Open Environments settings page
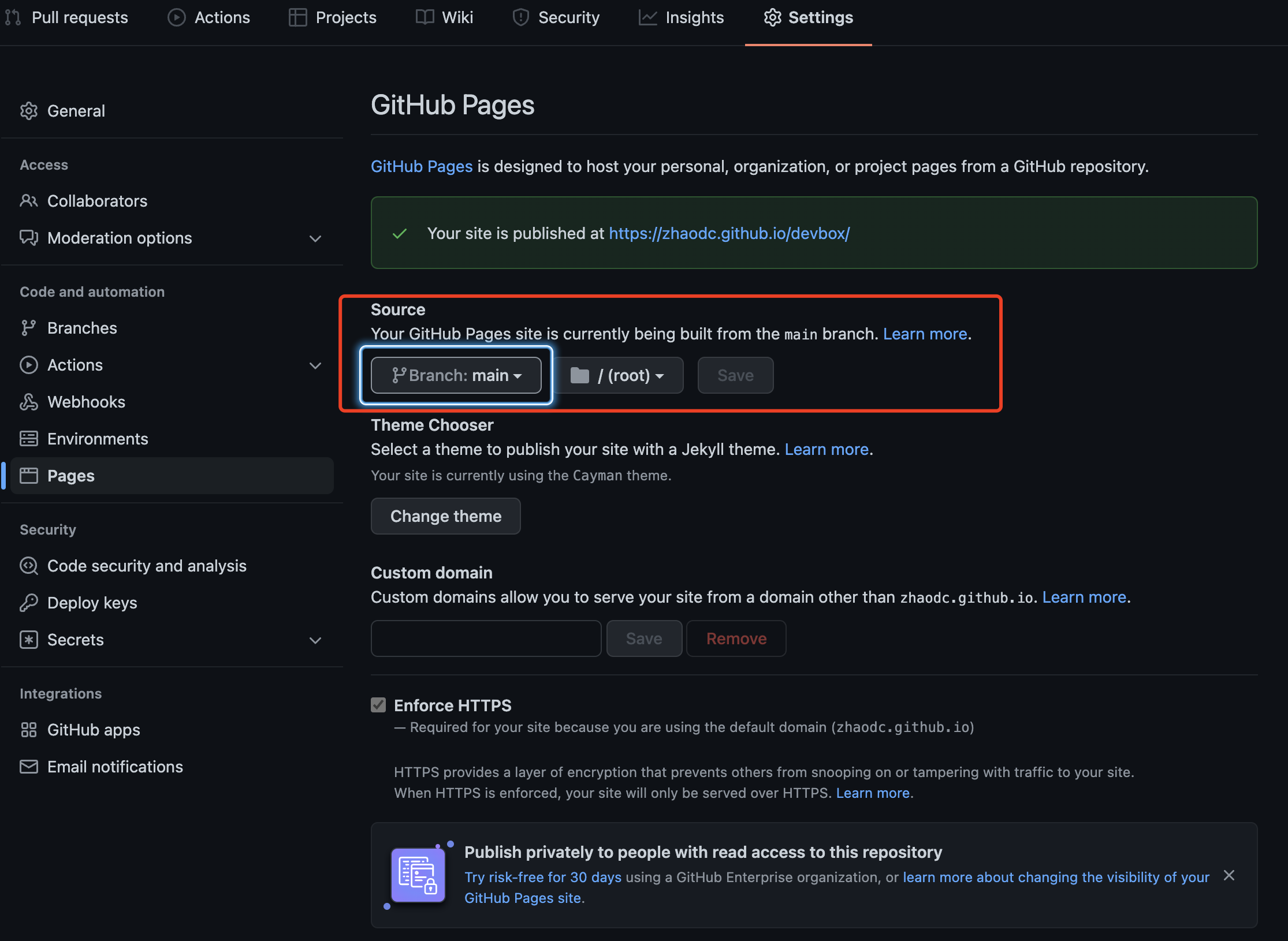This screenshot has width=1288, height=941. pos(172,439)
